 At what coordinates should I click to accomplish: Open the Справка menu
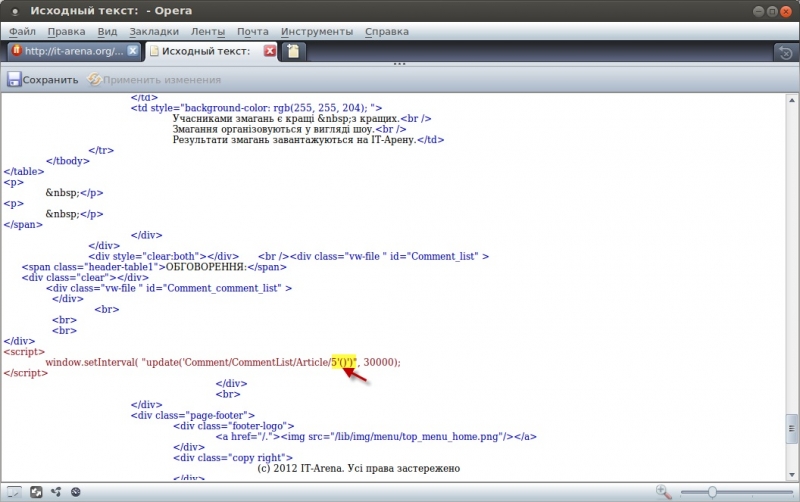coord(387,32)
